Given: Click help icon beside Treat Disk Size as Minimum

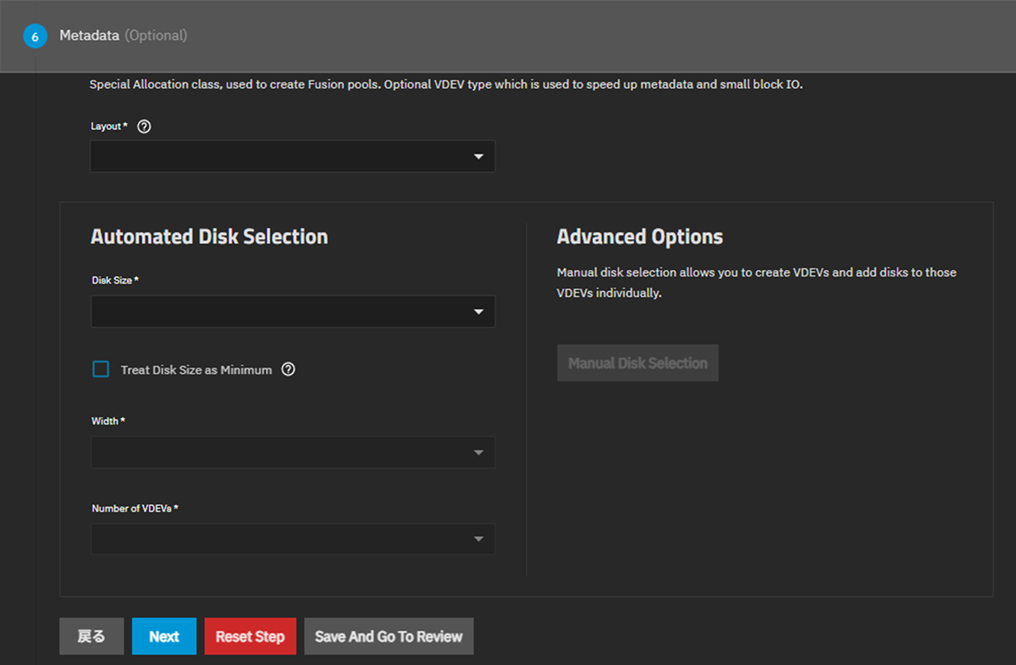Looking at the screenshot, I should point(288,369).
